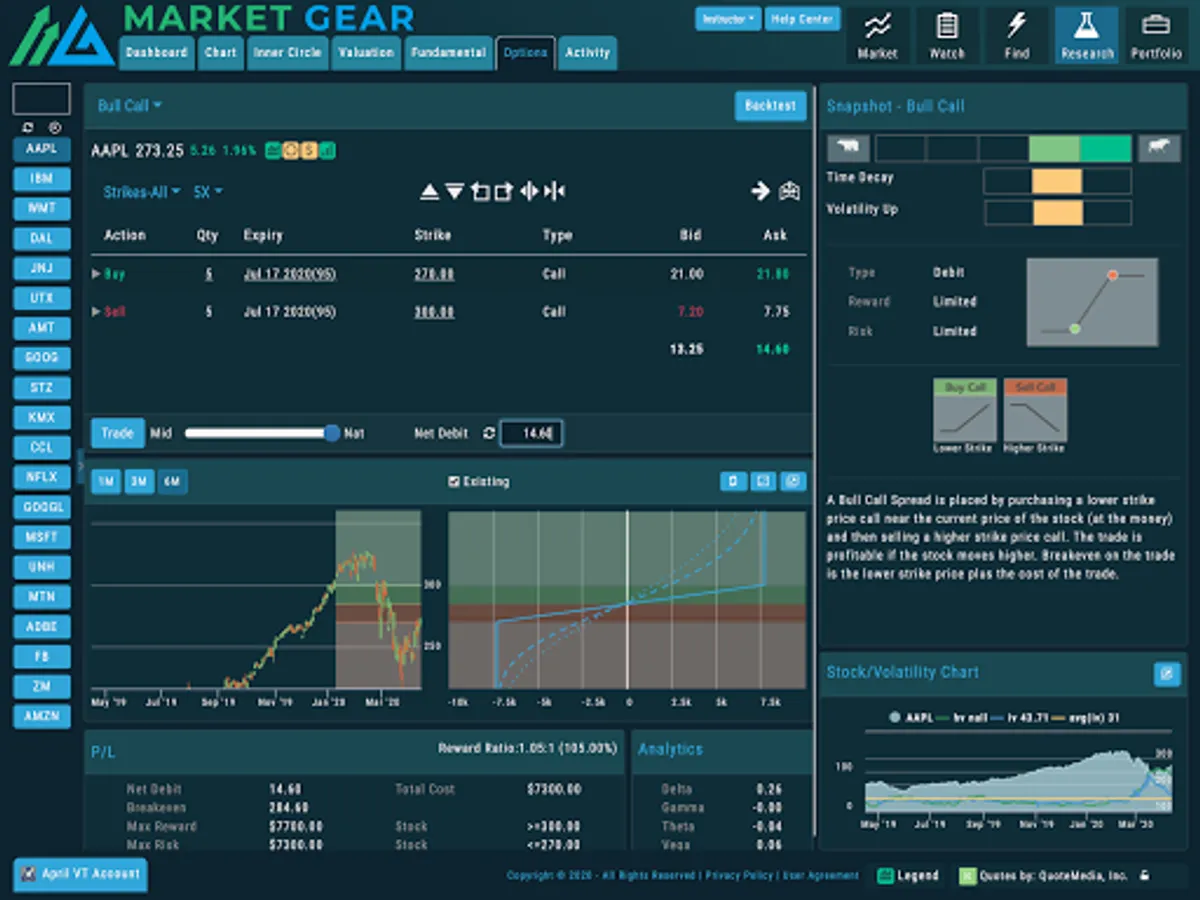The width and height of the screenshot is (1200, 900).
Task: Click the narrow strikes arrows icon
Action: pyautogui.click(x=556, y=192)
